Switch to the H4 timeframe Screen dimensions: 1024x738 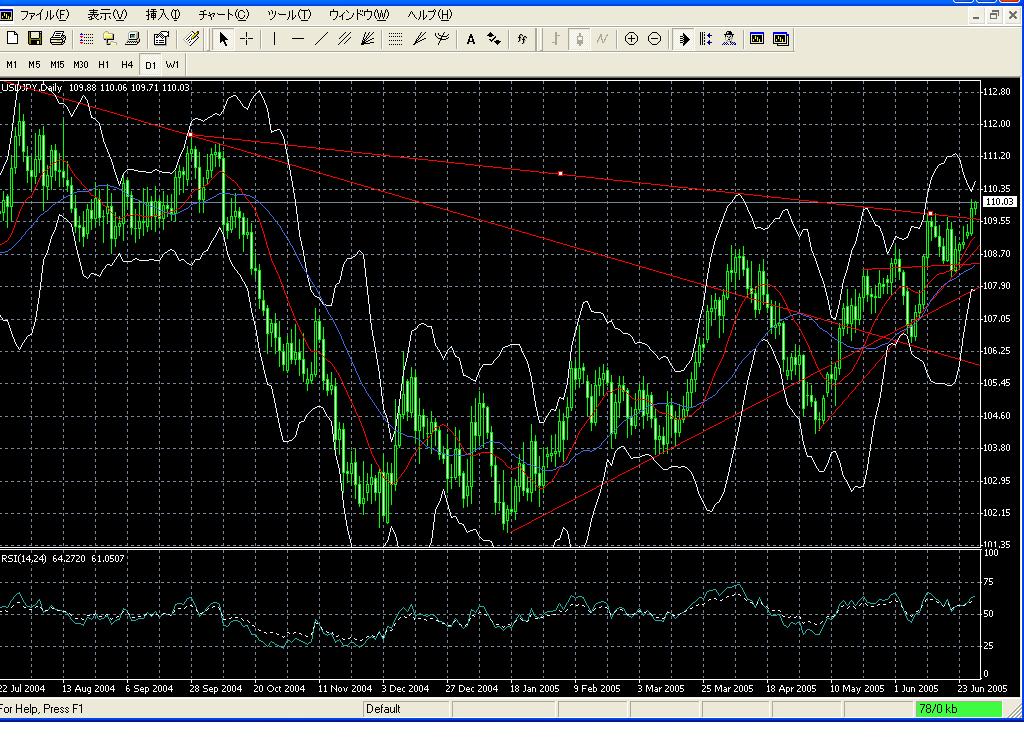[x=127, y=65]
